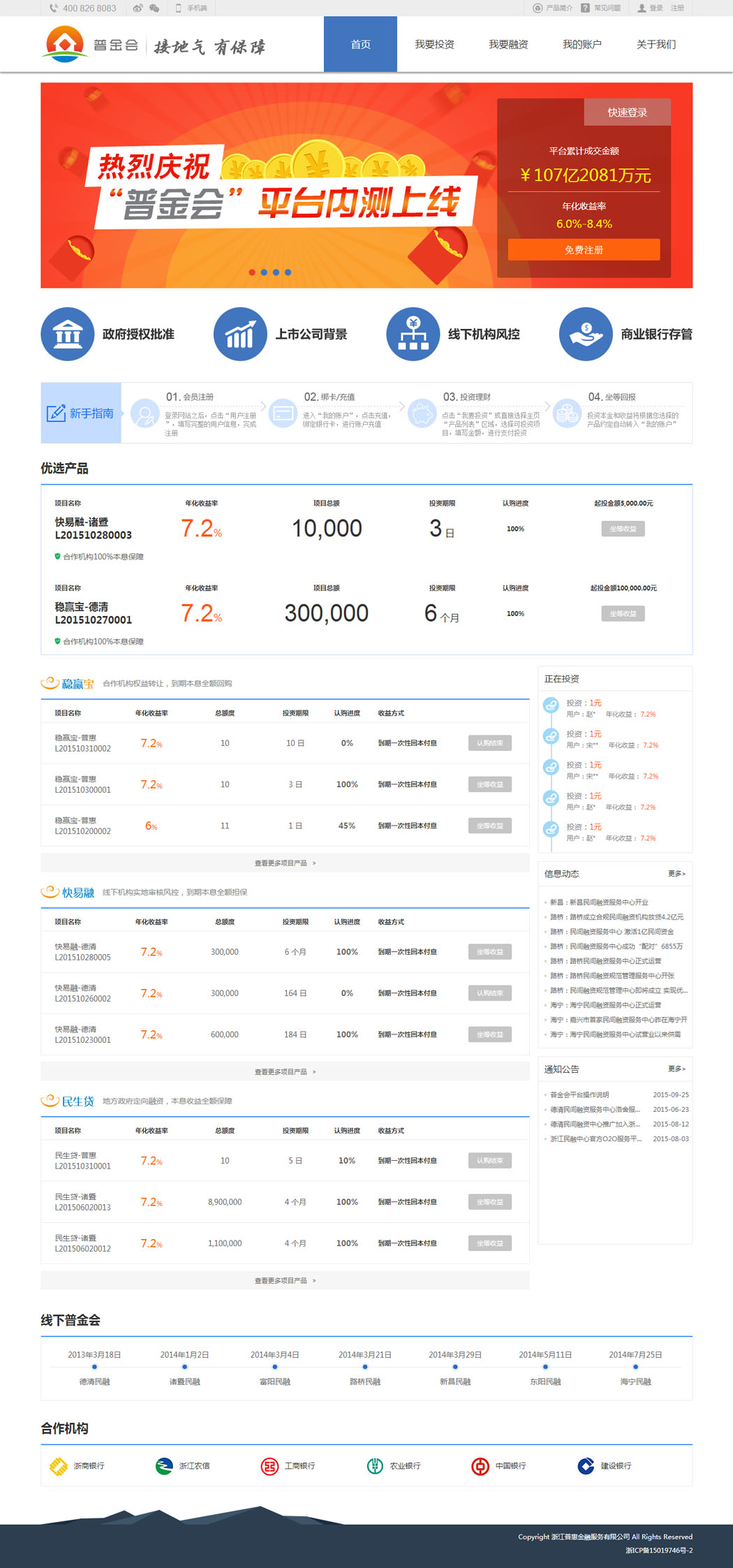The height and width of the screenshot is (1568, 733).
Task: Expand more 稳赢宝 products list
Action: pos(285,863)
